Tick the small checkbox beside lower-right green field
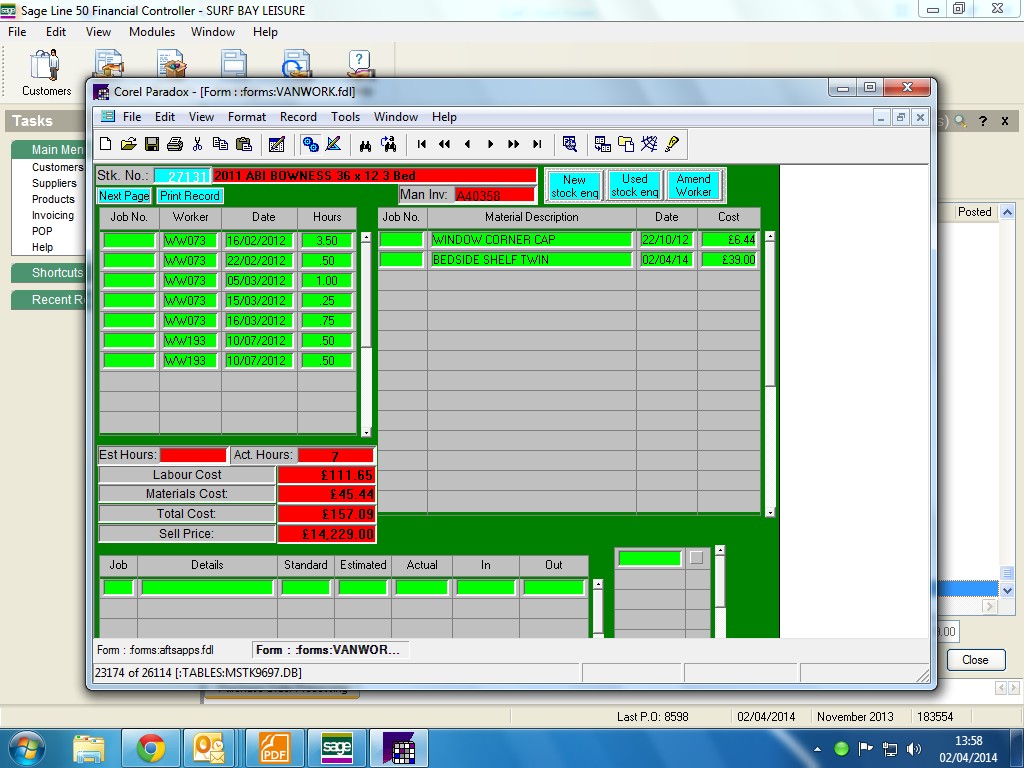The height and width of the screenshot is (768, 1024). pyautogui.click(x=696, y=558)
